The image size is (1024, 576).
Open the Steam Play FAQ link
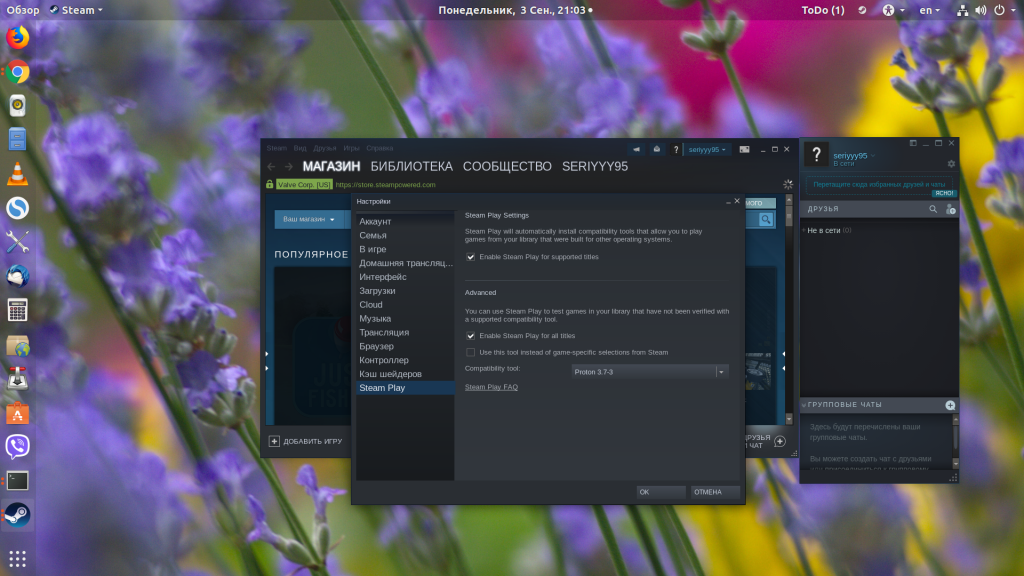[x=491, y=387]
